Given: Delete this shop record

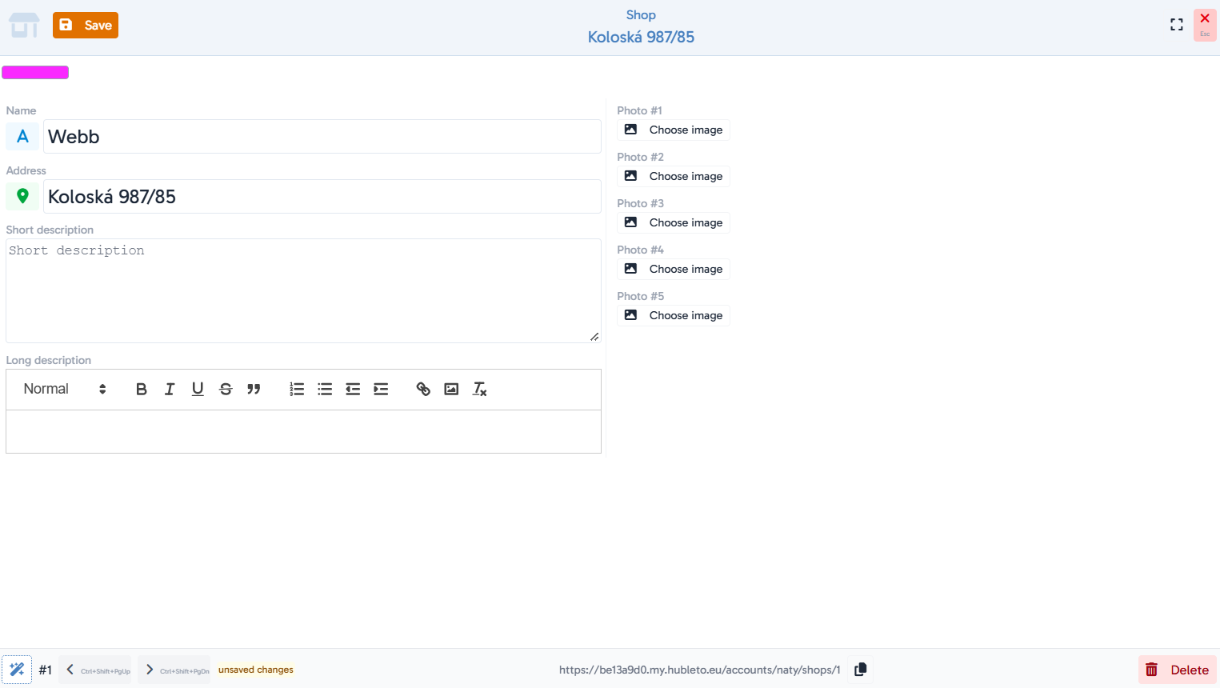Looking at the screenshot, I should (x=1177, y=670).
